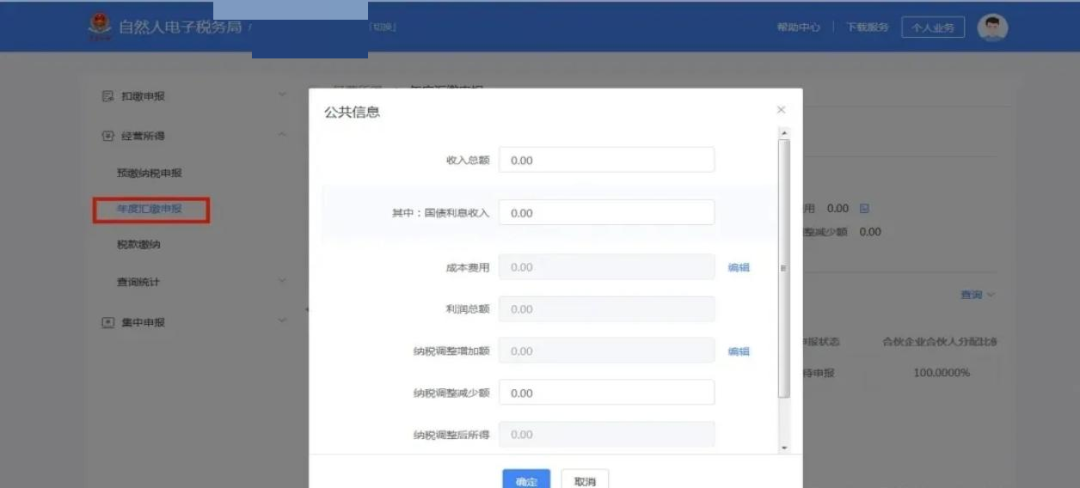Click the dialog vertical scrollbar thumb

[x=784, y=268]
